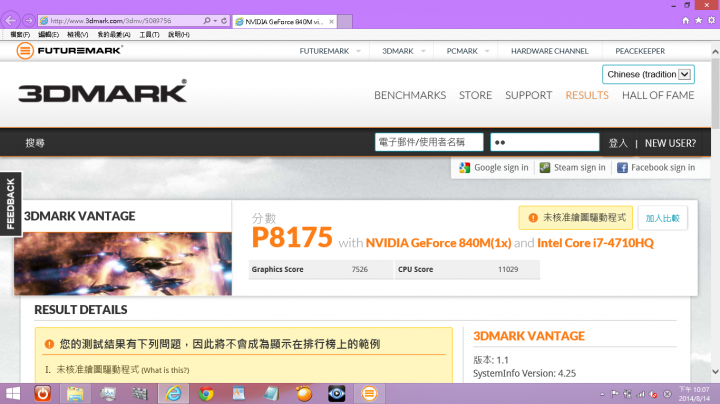Go to BENCHMARKS page
Image resolution: width=720 pixels, height=404 pixels.
pos(410,95)
